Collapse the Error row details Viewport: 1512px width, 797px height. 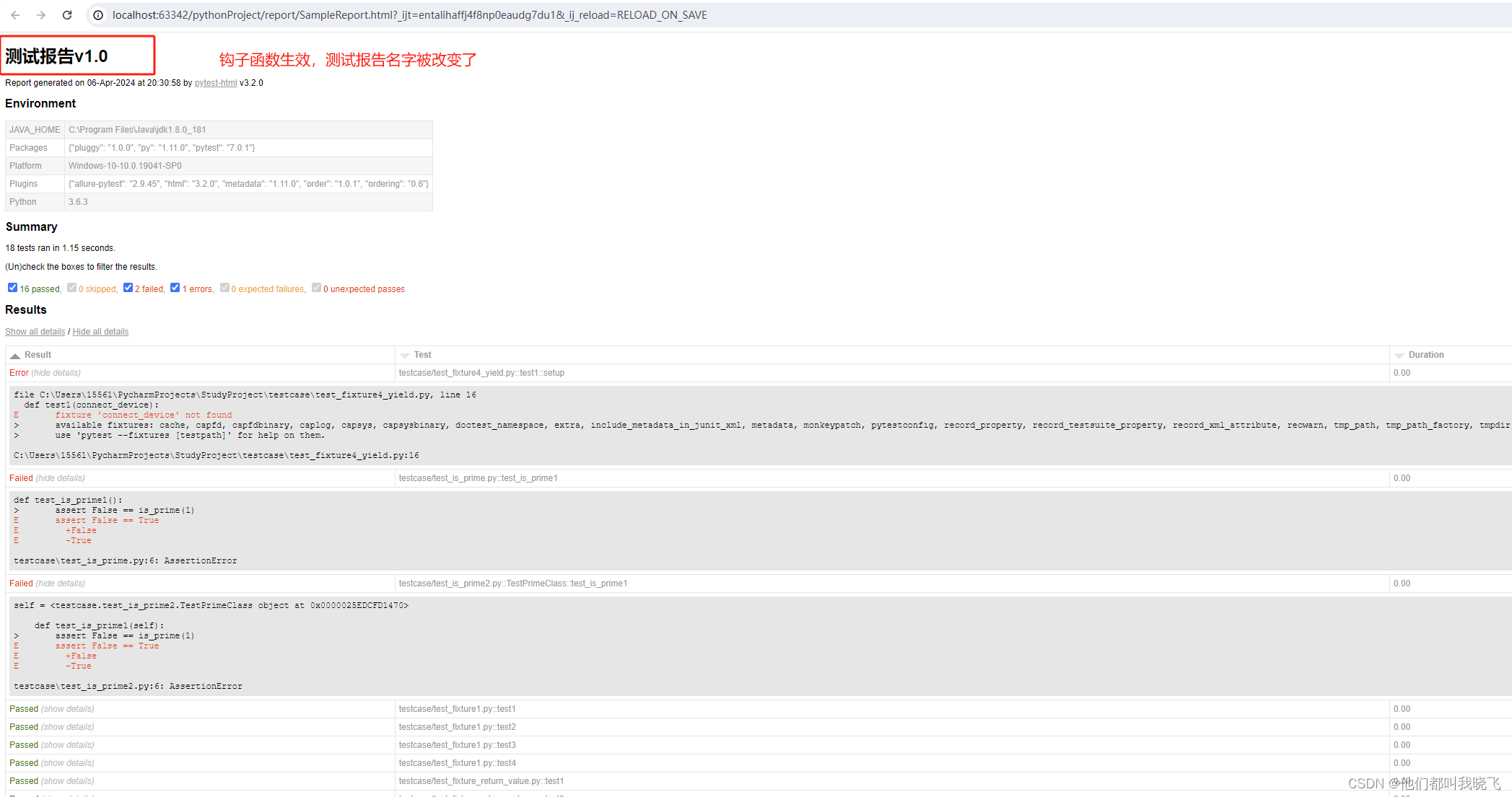pos(56,373)
